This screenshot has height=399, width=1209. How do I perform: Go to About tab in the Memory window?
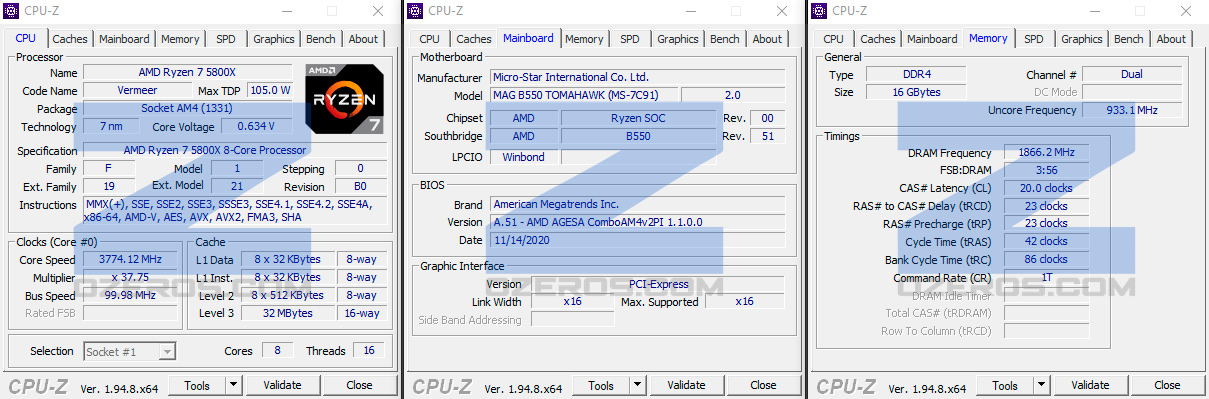pyautogui.click(x=1171, y=39)
